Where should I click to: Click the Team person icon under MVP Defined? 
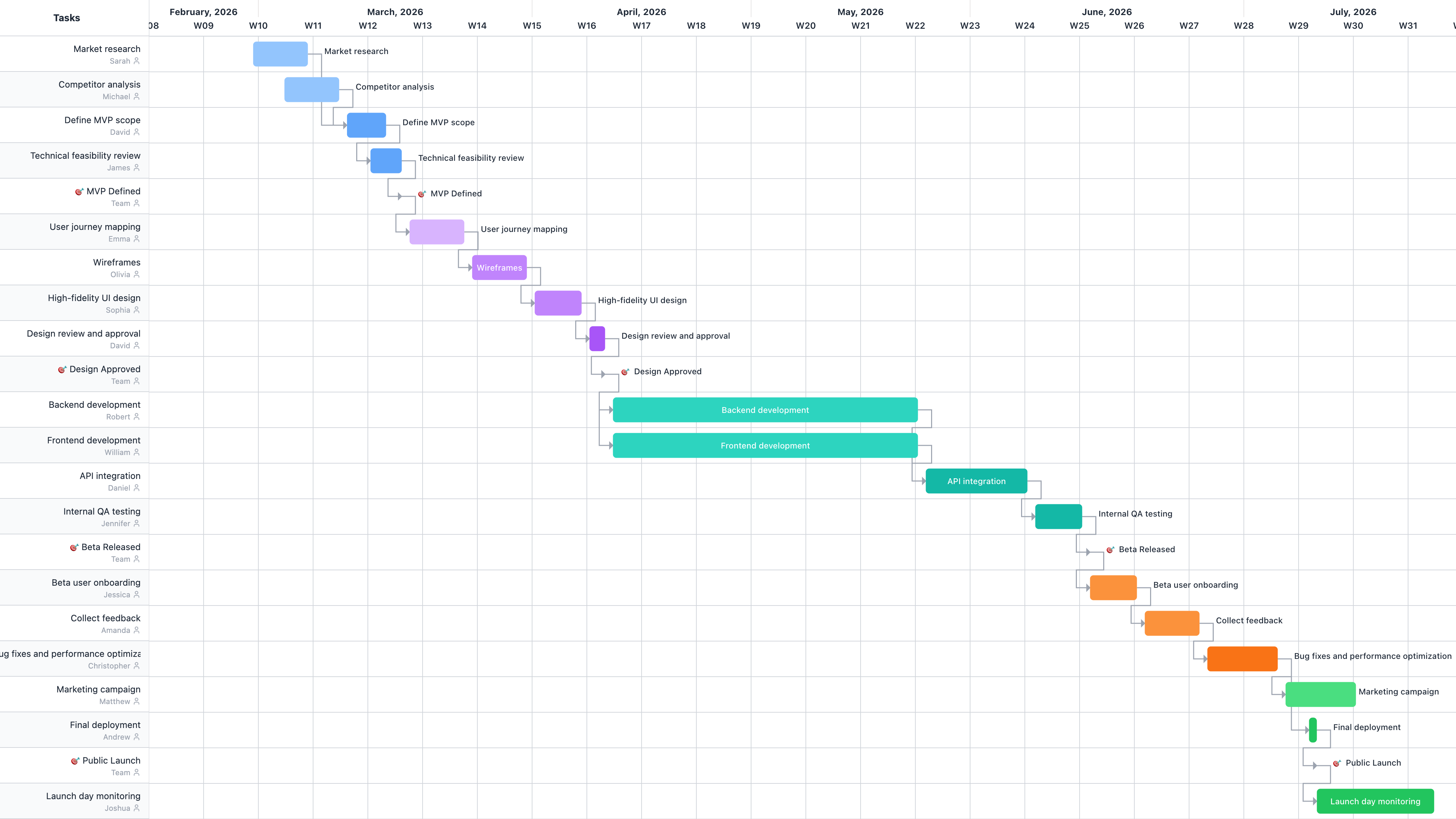pyautogui.click(x=136, y=203)
